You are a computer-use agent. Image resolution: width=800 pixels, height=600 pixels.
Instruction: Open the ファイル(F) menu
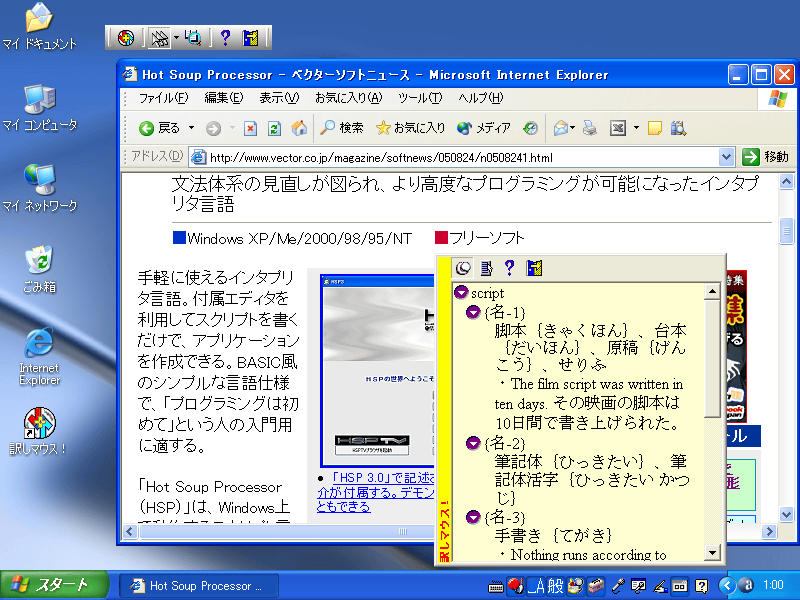pyautogui.click(x=163, y=97)
